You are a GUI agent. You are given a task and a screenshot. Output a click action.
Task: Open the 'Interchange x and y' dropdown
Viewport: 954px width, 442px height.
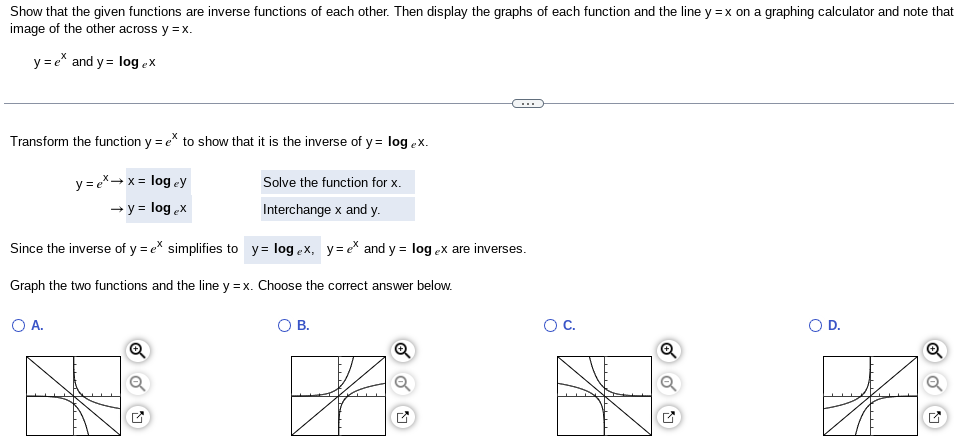338,209
